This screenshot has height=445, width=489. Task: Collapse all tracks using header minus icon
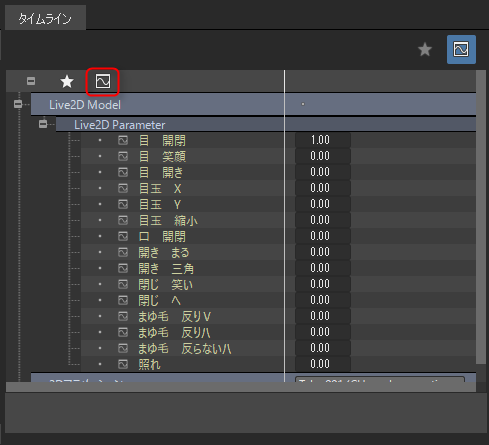(31, 81)
